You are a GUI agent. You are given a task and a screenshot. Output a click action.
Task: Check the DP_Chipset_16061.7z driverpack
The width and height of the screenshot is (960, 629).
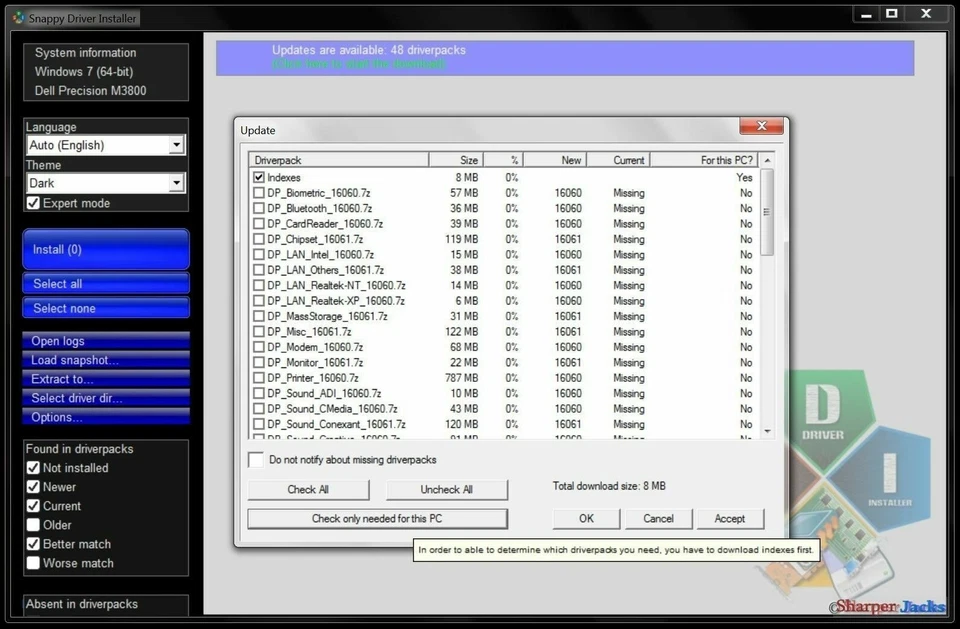point(261,239)
